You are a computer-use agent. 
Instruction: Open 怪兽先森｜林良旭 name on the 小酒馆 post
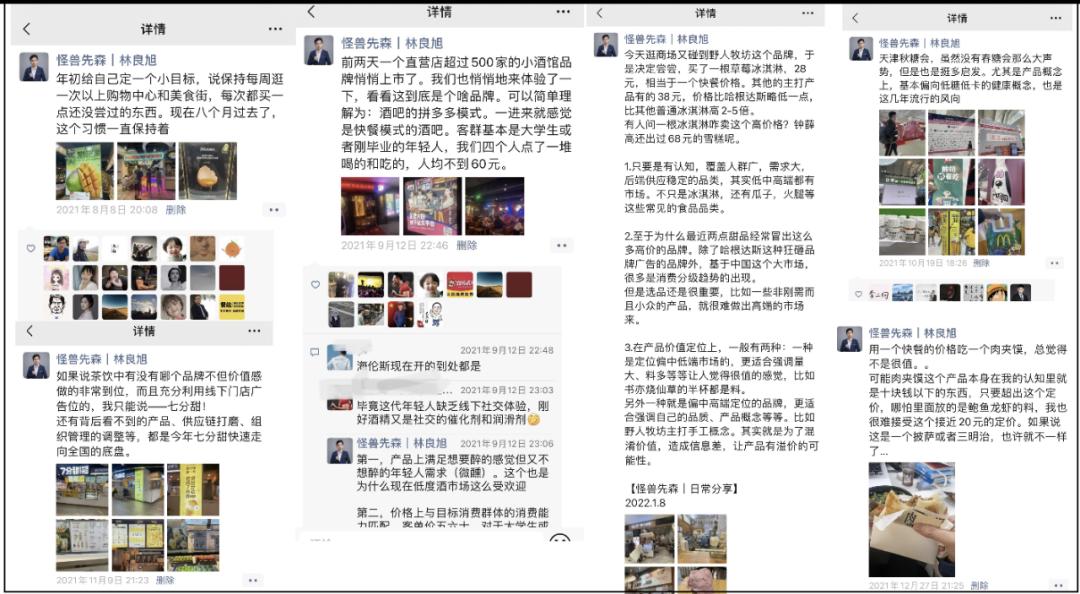point(391,43)
